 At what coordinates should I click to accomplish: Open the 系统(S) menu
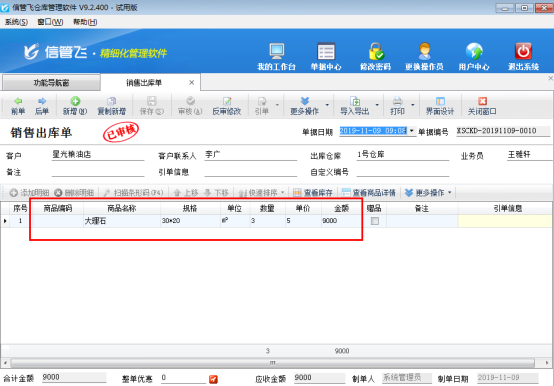[16, 22]
